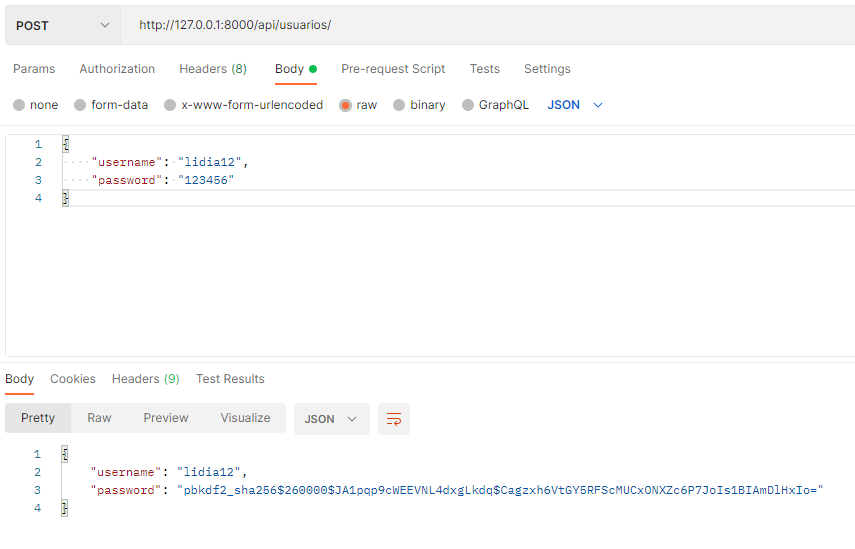Switch response view to Pretty
Screen dimensions: 855x549
click(x=38, y=418)
